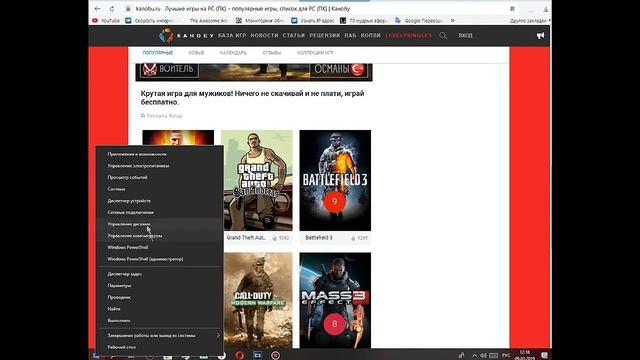Select the Система menu entry
Screen dimensions: 640x360
(160, 189)
